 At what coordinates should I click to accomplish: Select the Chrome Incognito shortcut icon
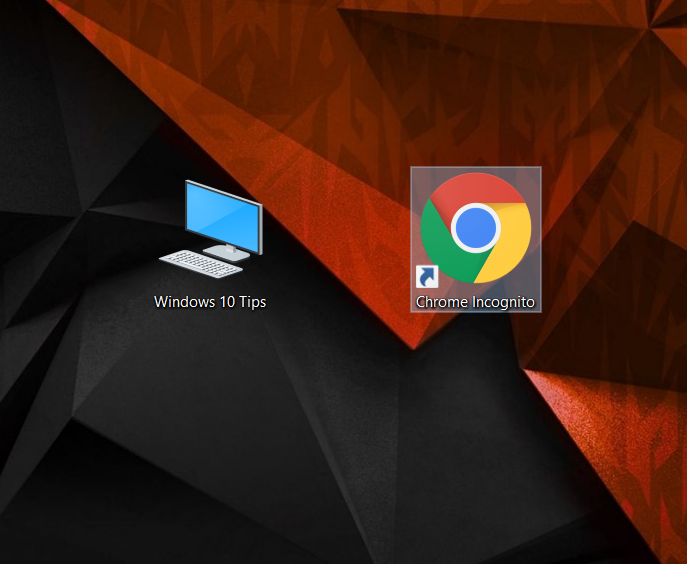(476, 228)
